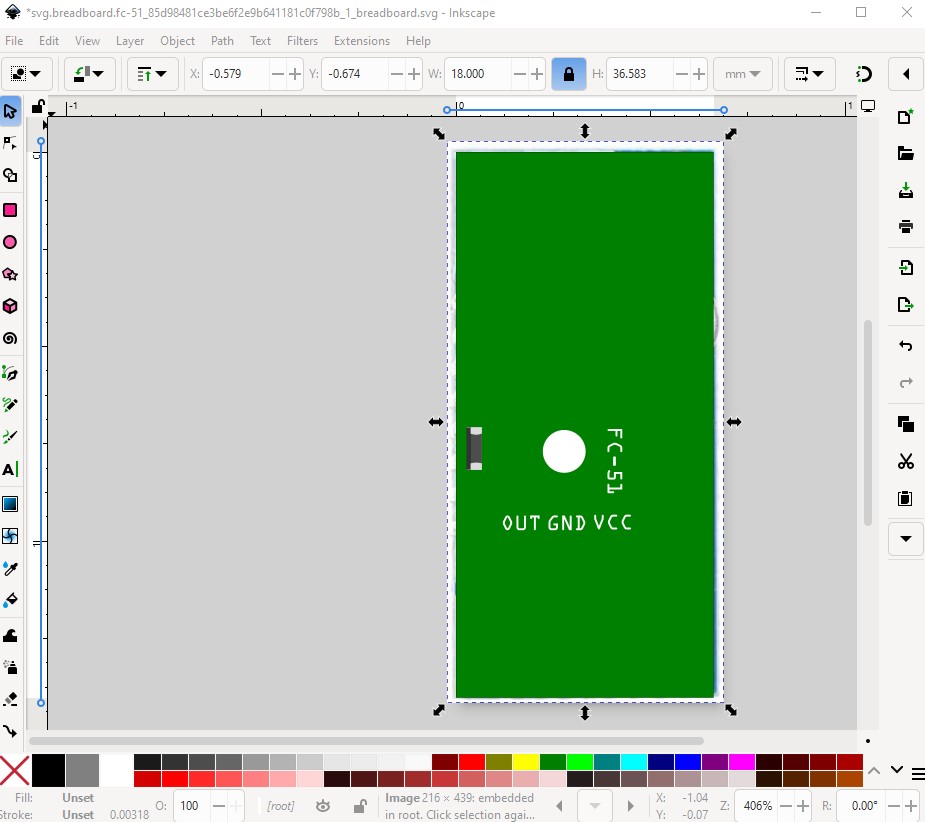Increase zoom with the plus button
The width and height of the screenshot is (925, 822).
point(802,806)
